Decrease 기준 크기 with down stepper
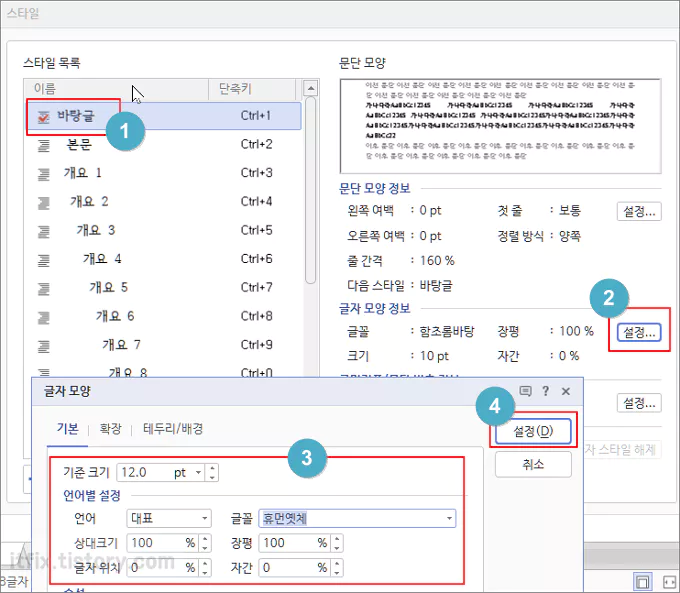The image size is (680, 593). click(x=212, y=477)
